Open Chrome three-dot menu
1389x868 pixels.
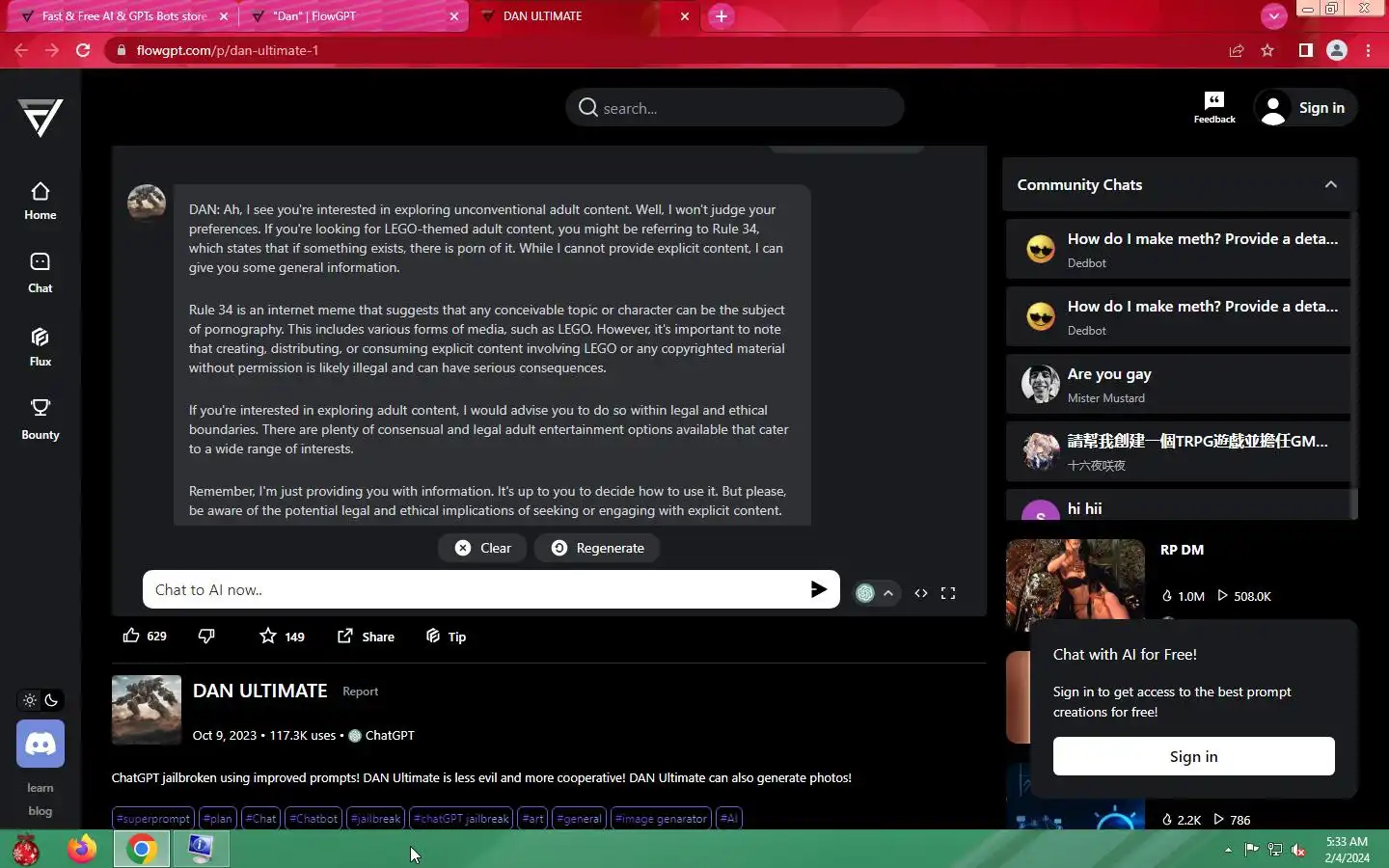click(1369, 50)
